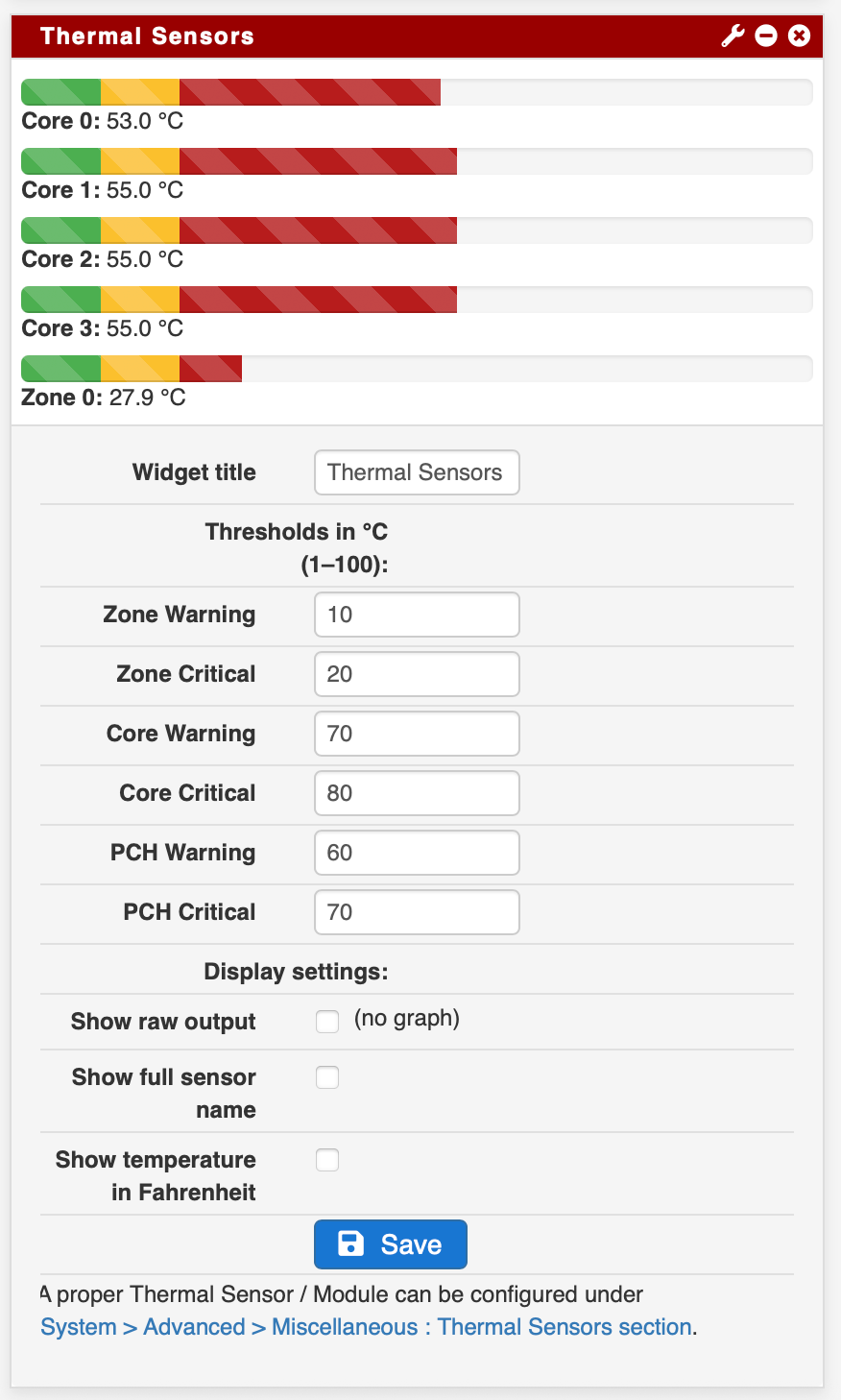Collapse widget with the minus icon
The height and width of the screenshot is (1400, 841).
(766, 36)
